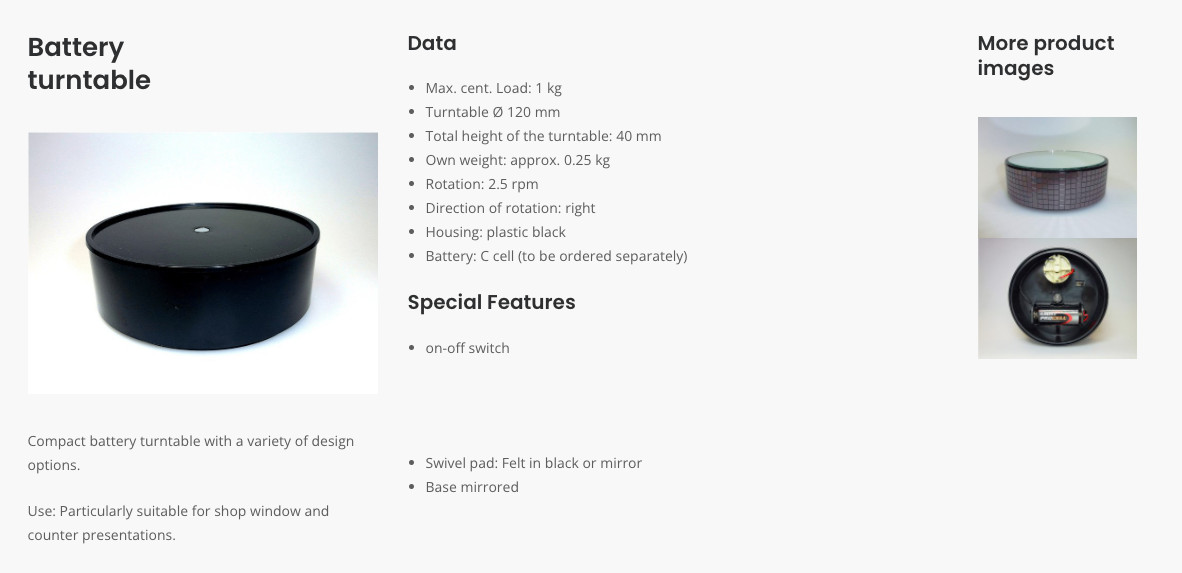View the battery compartment underside thumbnail
This screenshot has height=573, width=1182.
pyautogui.click(x=1057, y=299)
